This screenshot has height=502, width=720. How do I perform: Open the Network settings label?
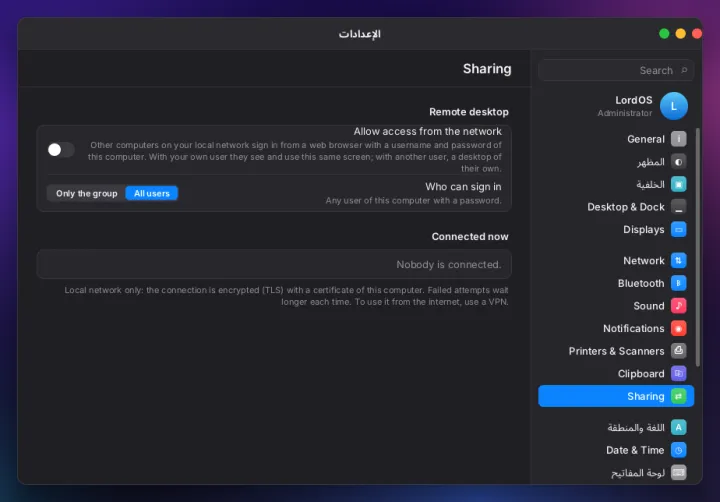pos(644,261)
